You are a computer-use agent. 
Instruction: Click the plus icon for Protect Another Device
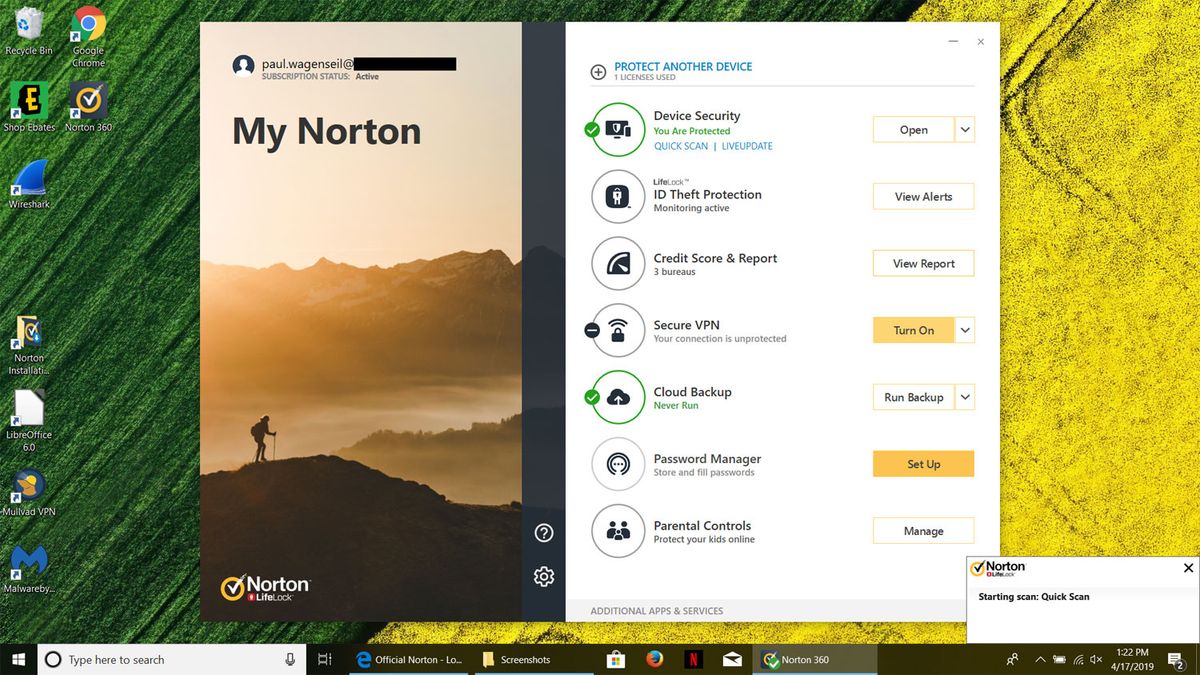click(x=598, y=72)
